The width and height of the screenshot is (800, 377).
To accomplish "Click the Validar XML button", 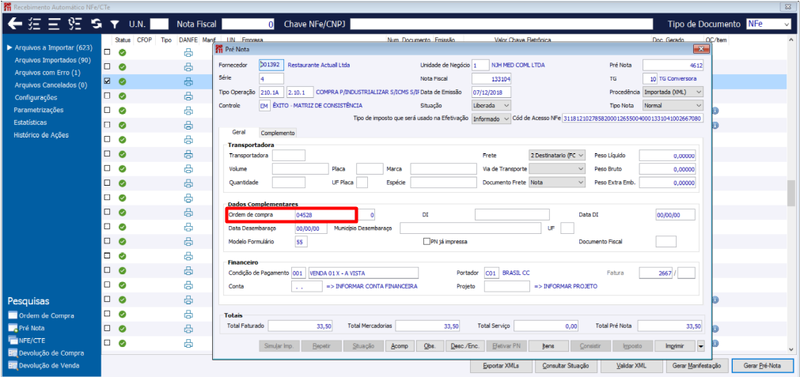I will coord(631,366).
